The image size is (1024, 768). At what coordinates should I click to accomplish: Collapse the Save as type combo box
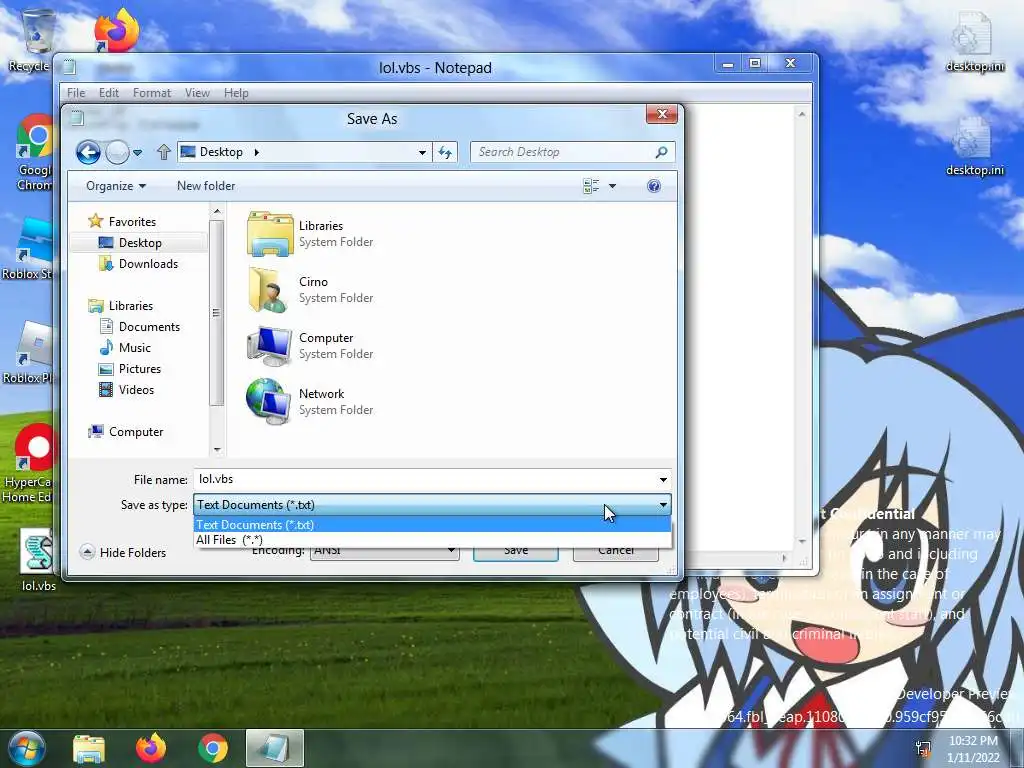coord(664,505)
